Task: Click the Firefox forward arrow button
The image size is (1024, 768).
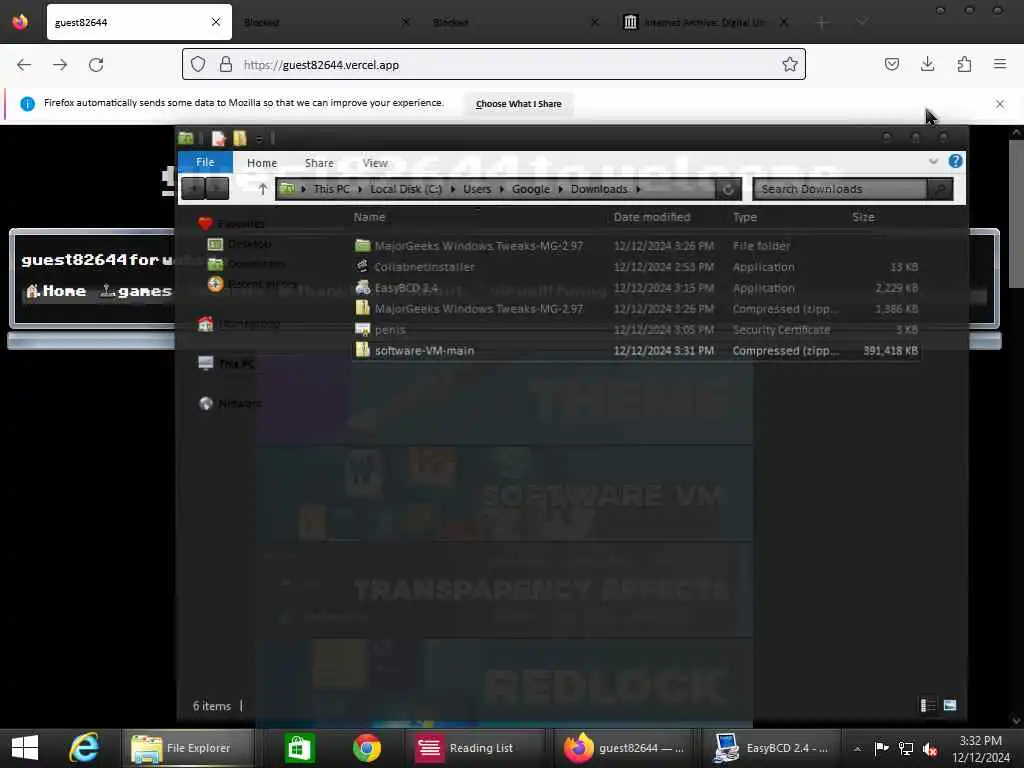Action: coord(60,65)
